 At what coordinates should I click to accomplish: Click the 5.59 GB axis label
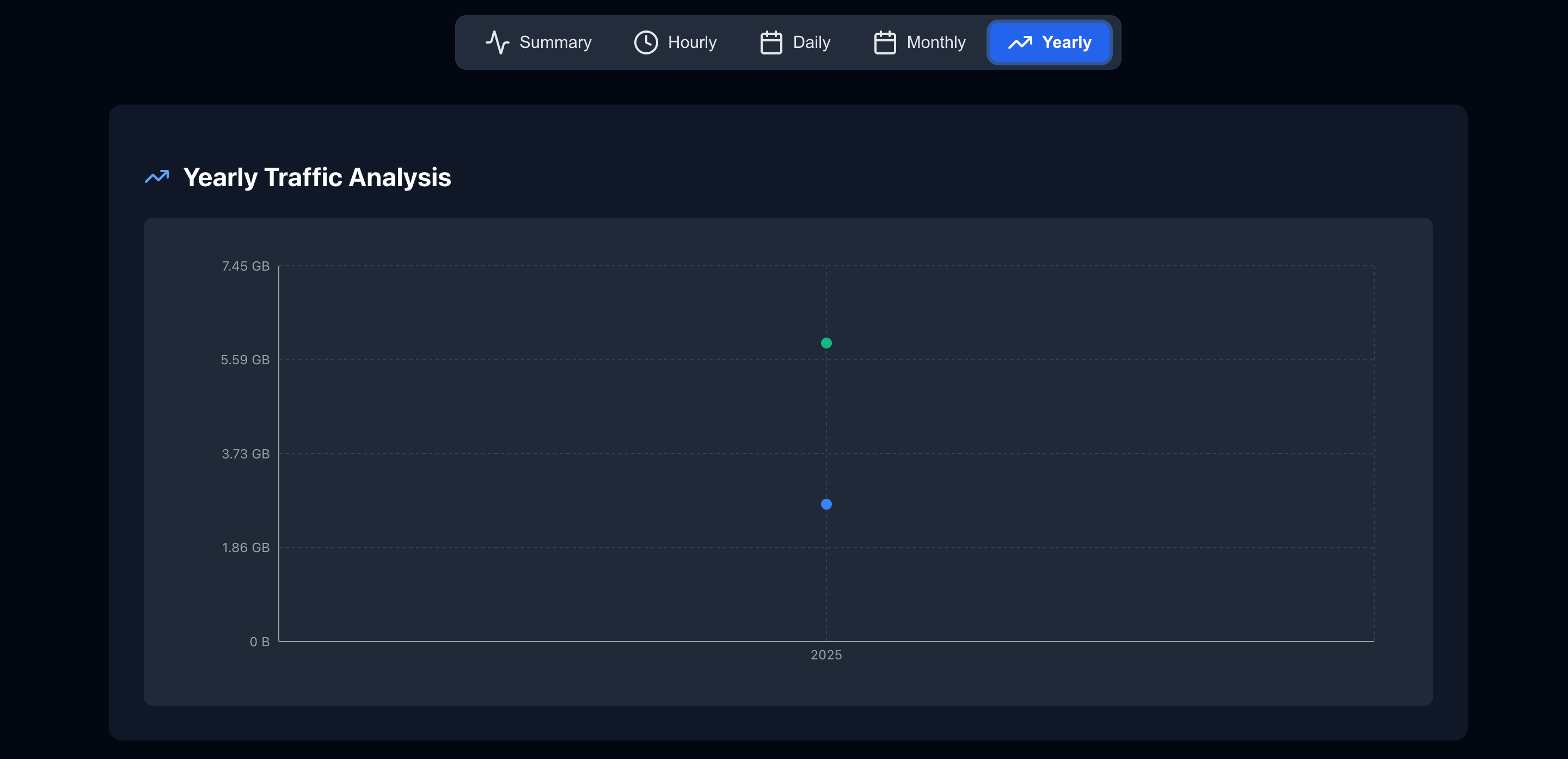click(244, 360)
